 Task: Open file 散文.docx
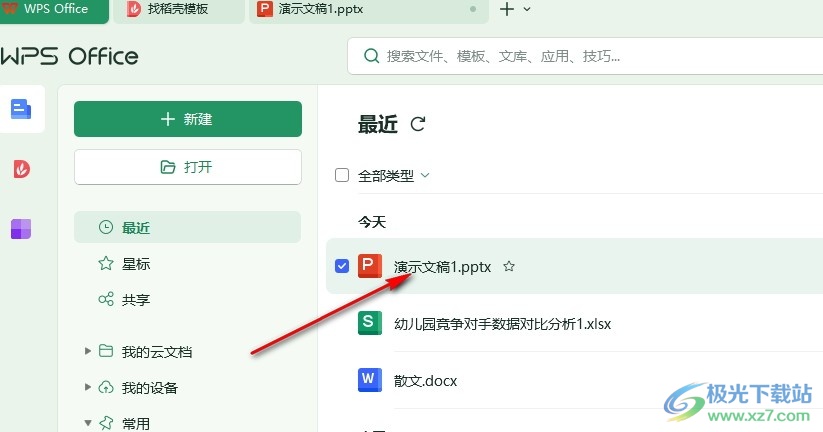tap(425, 381)
